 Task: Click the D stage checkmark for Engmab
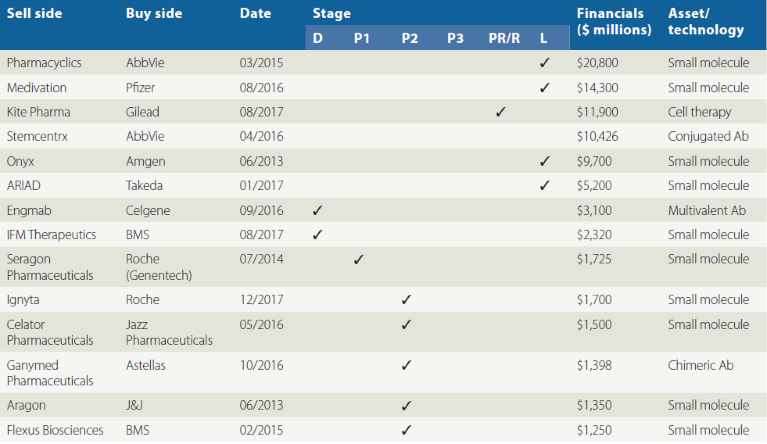(317, 210)
